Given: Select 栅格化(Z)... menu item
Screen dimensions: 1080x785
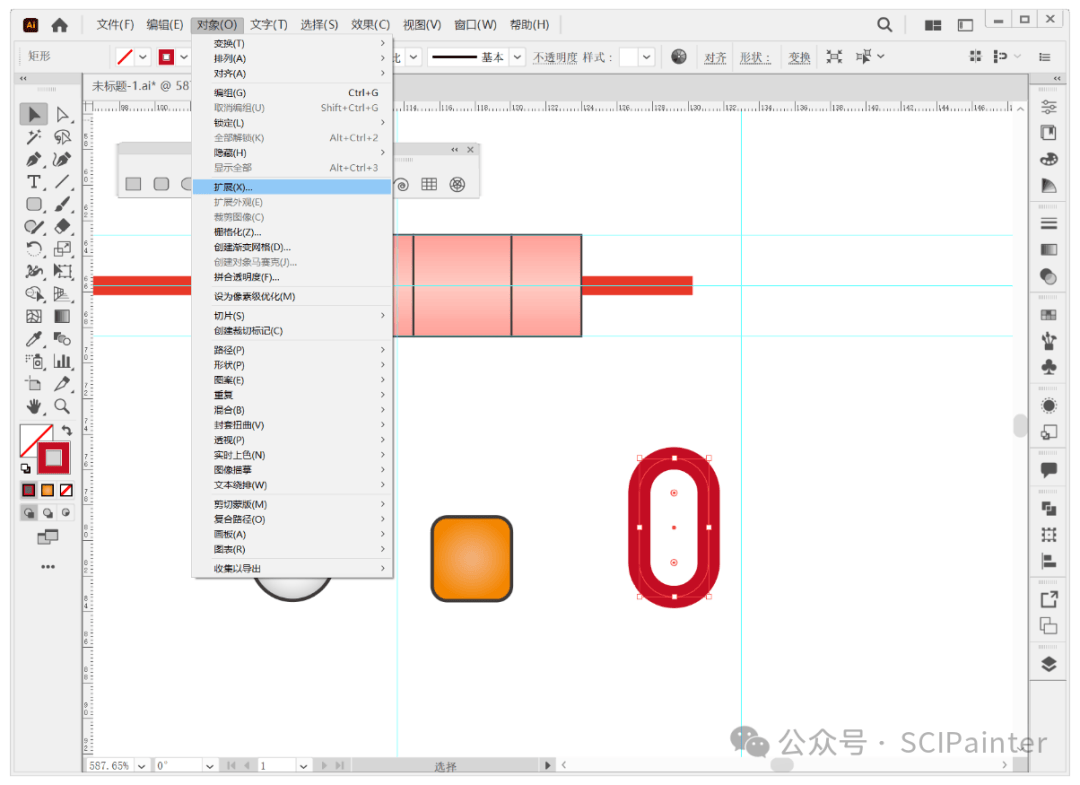Looking at the screenshot, I should point(292,232).
